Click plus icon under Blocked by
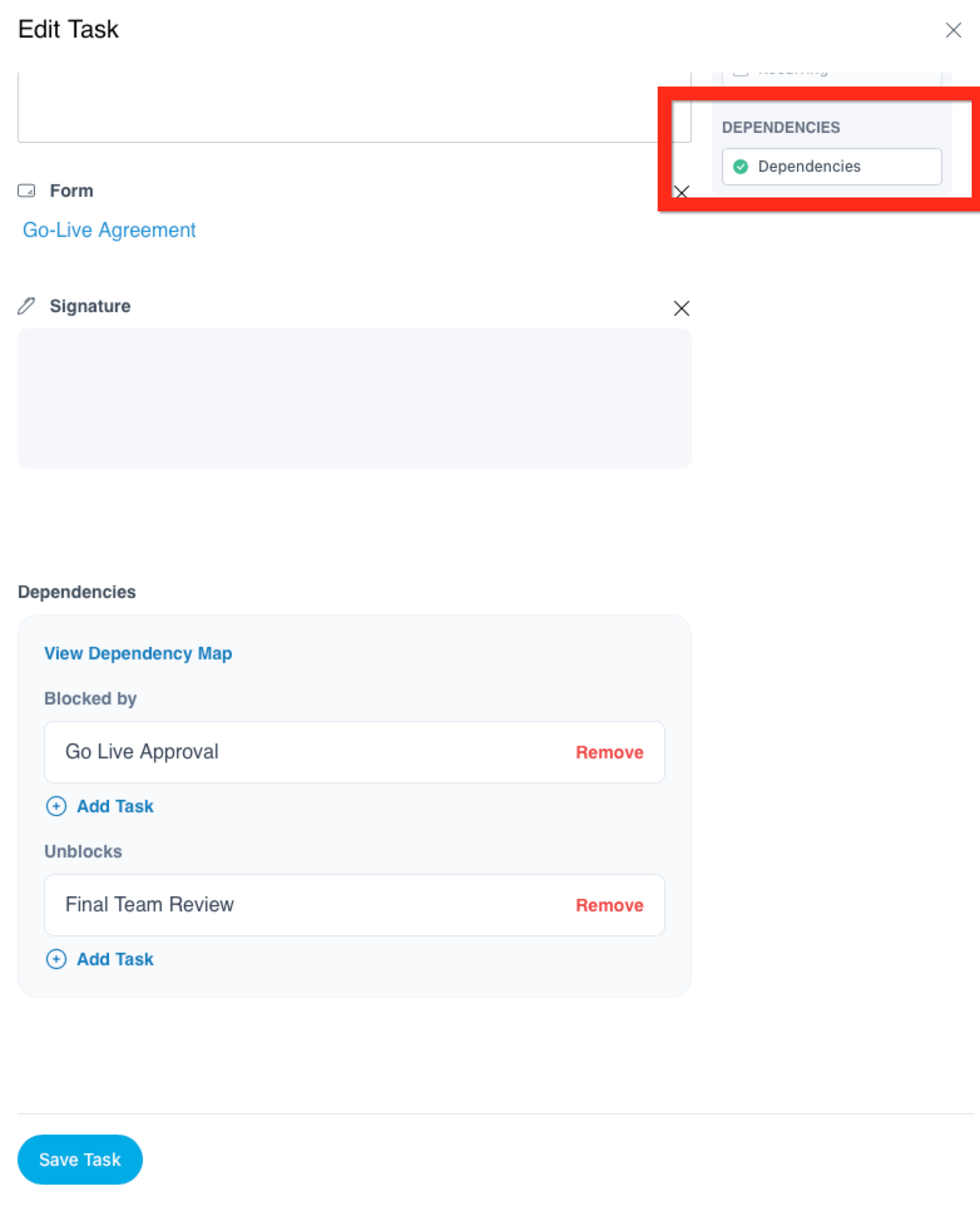Image resolution: width=980 pixels, height=1206 pixels. point(56,806)
